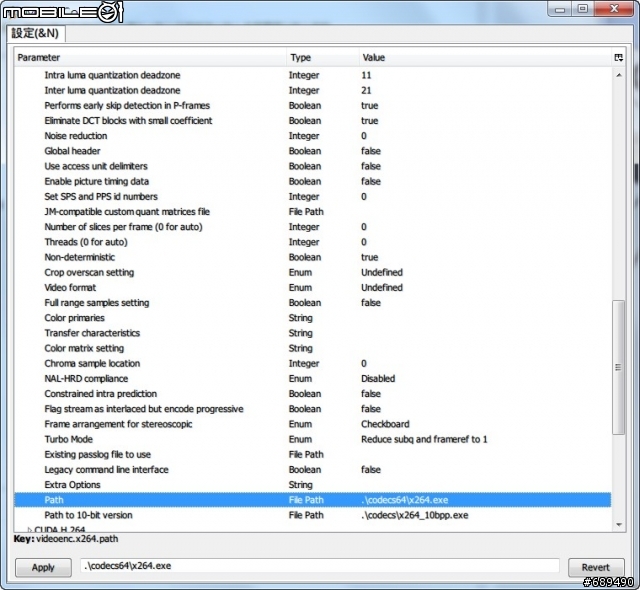Select the Non-deterministic parameter
Screen dimensions: 640x590
coord(313,257)
